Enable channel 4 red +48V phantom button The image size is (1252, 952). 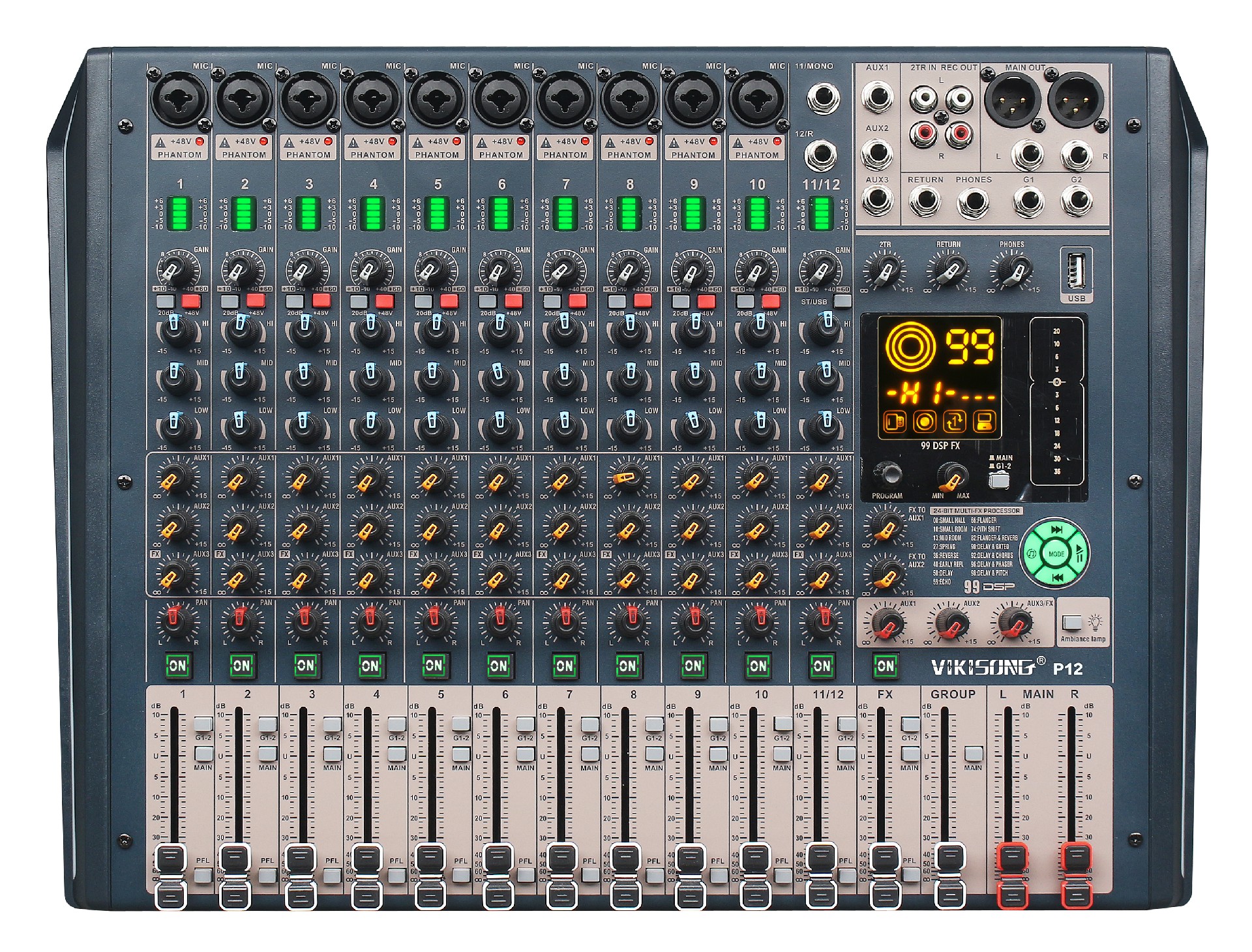click(384, 301)
